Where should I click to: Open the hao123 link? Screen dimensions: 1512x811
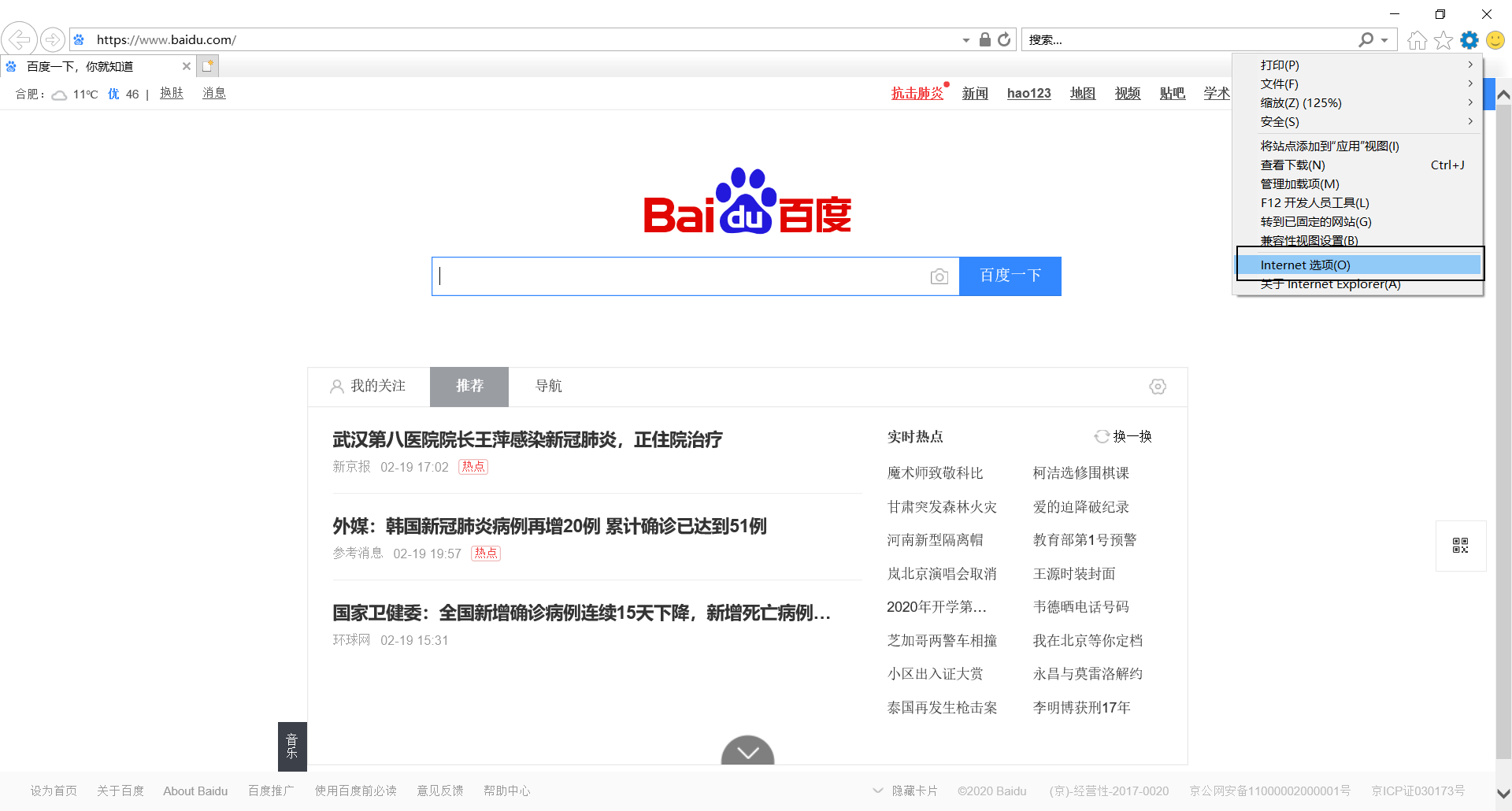1028,93
